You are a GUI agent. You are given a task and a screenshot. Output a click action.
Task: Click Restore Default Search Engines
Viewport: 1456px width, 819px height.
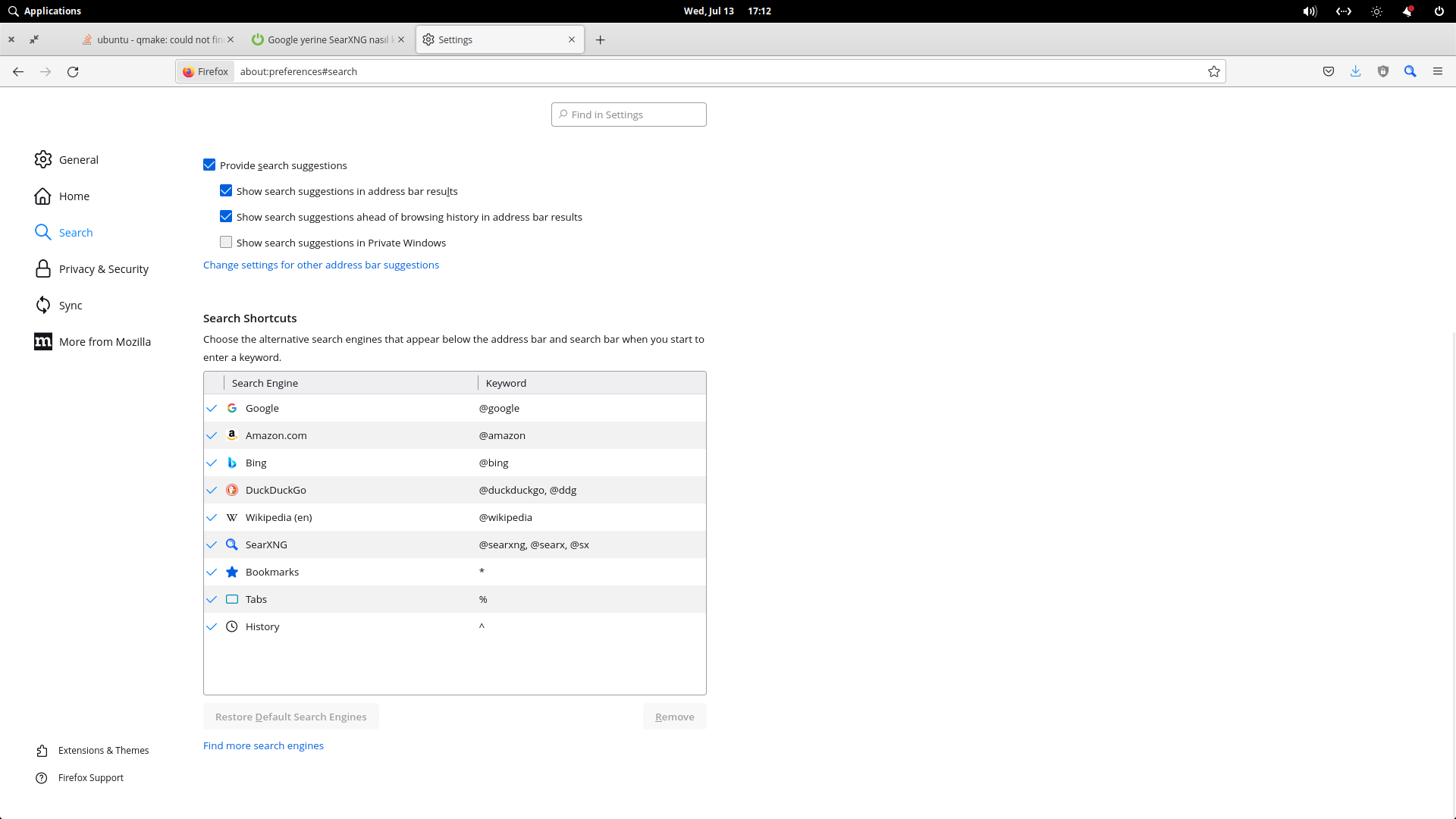click(x=290, y=716)
